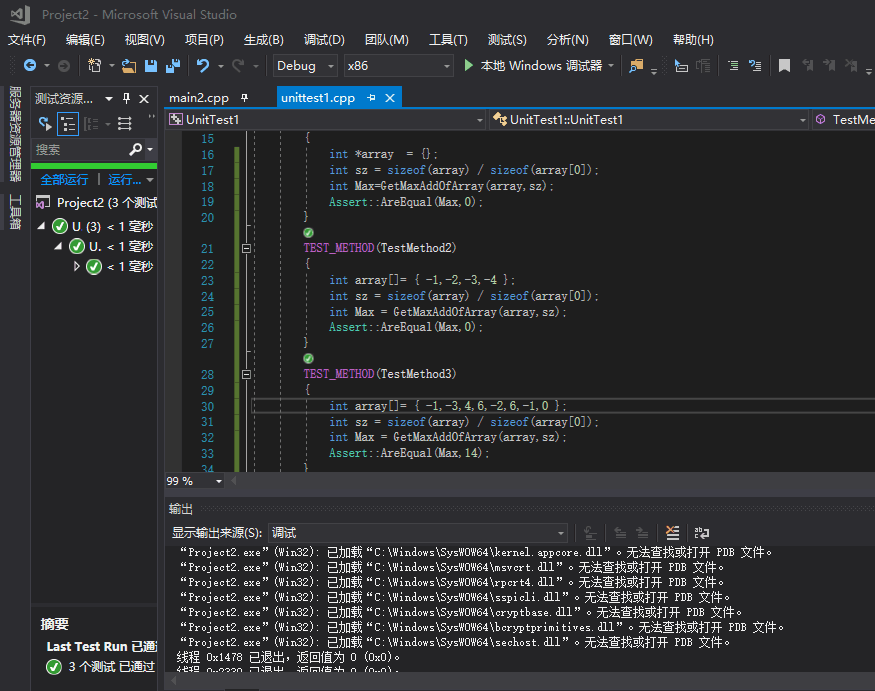
Task: Open the 帮助(H) menu
Action: 693,40
